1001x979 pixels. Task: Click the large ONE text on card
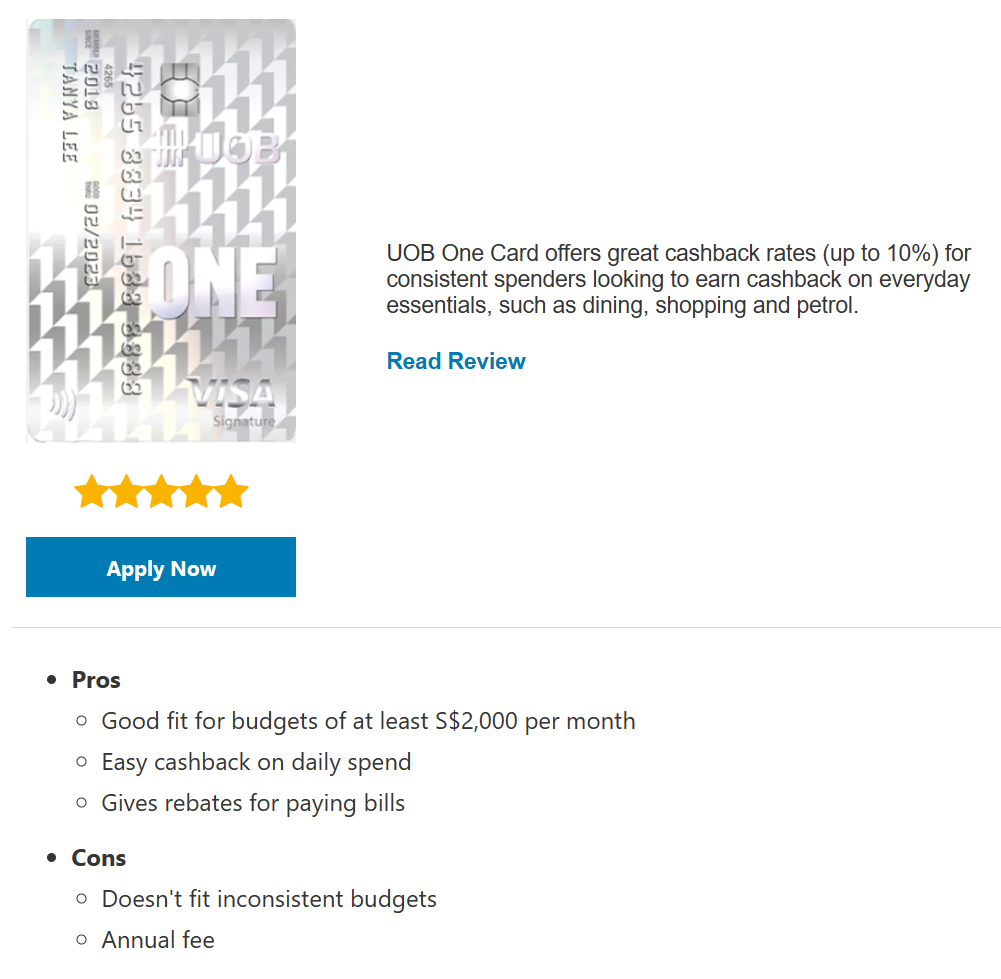[x=213, y=286]
